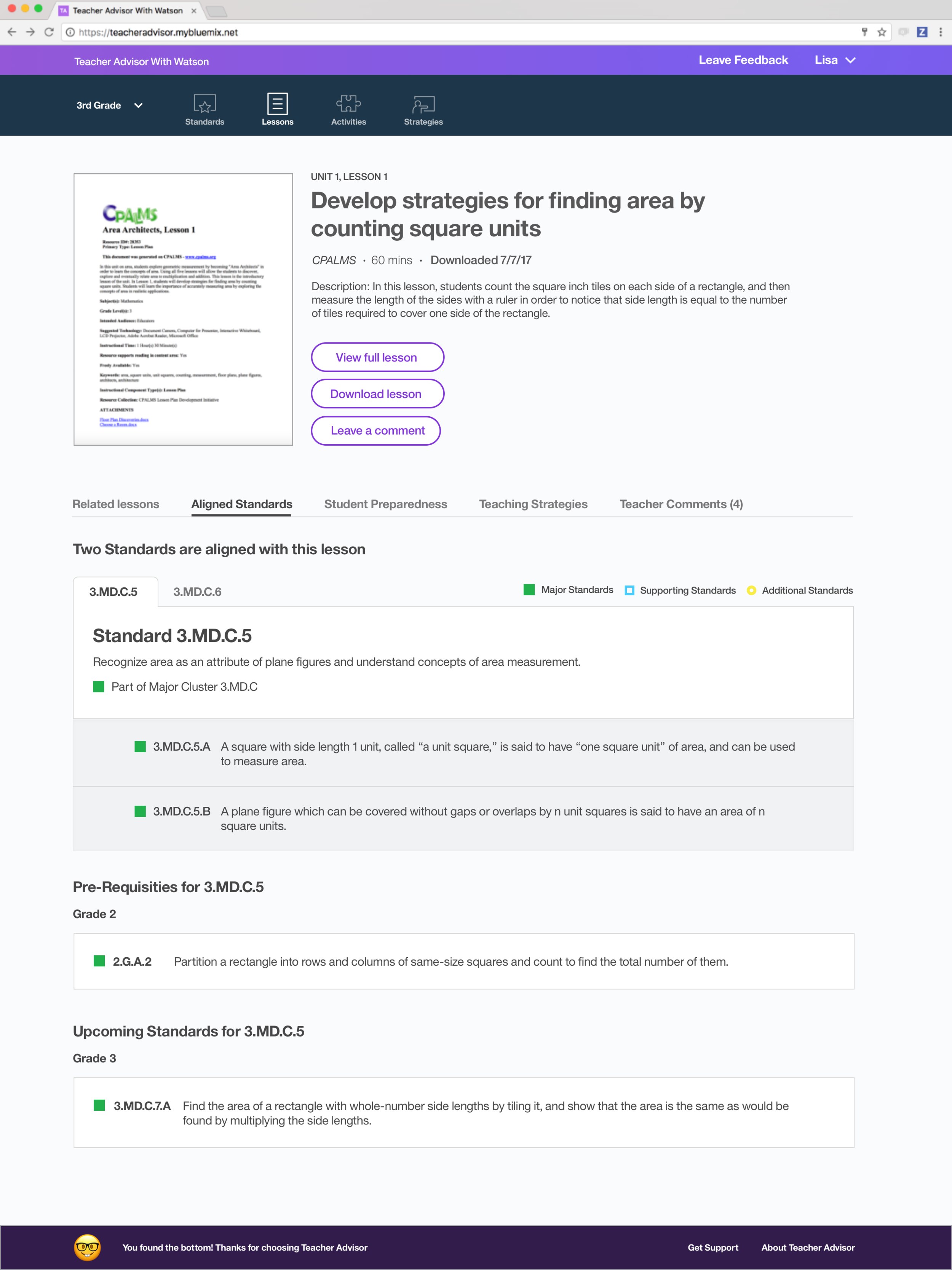Select the Lessons nav icon

277,104
